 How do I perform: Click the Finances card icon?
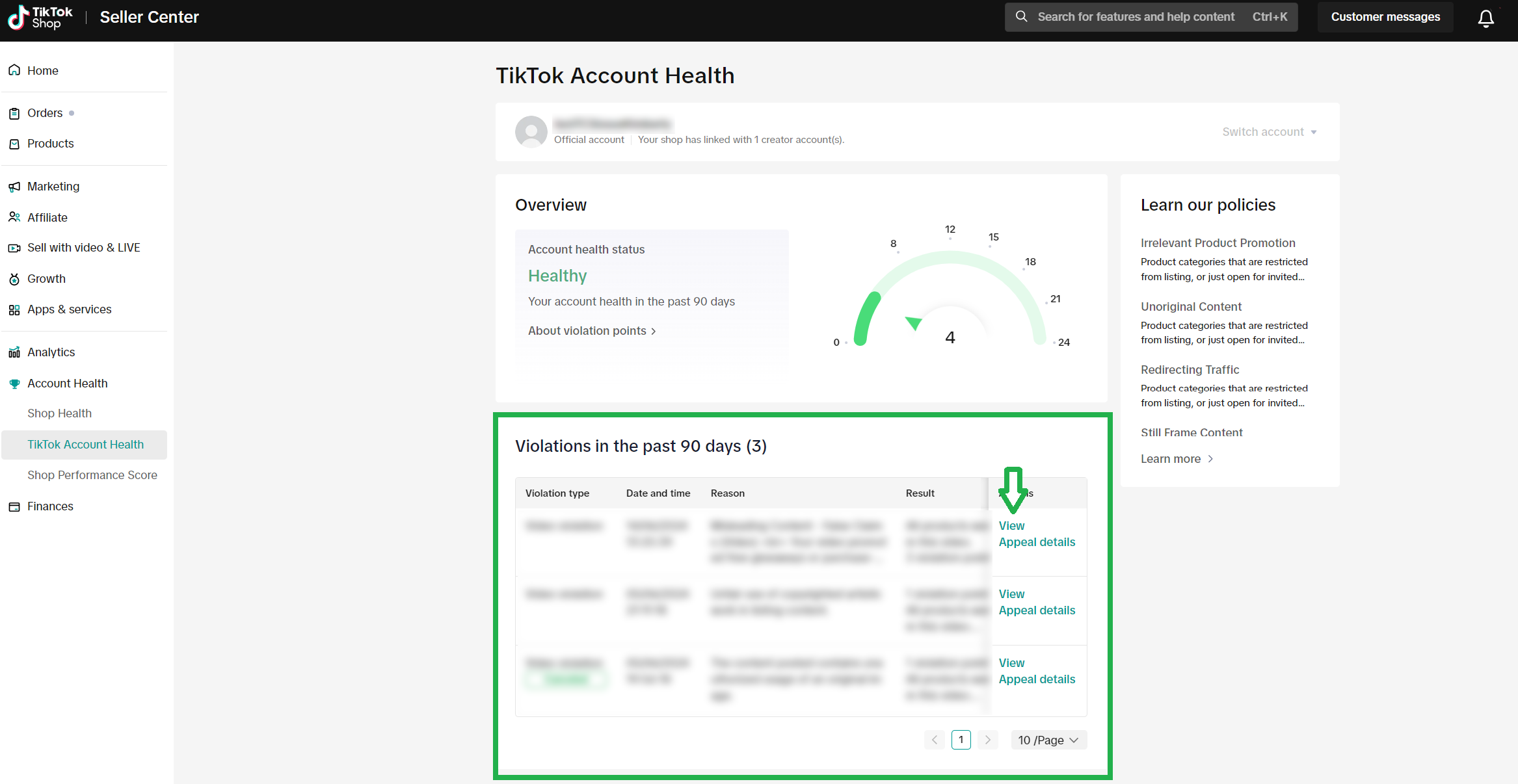pos(14,506)
